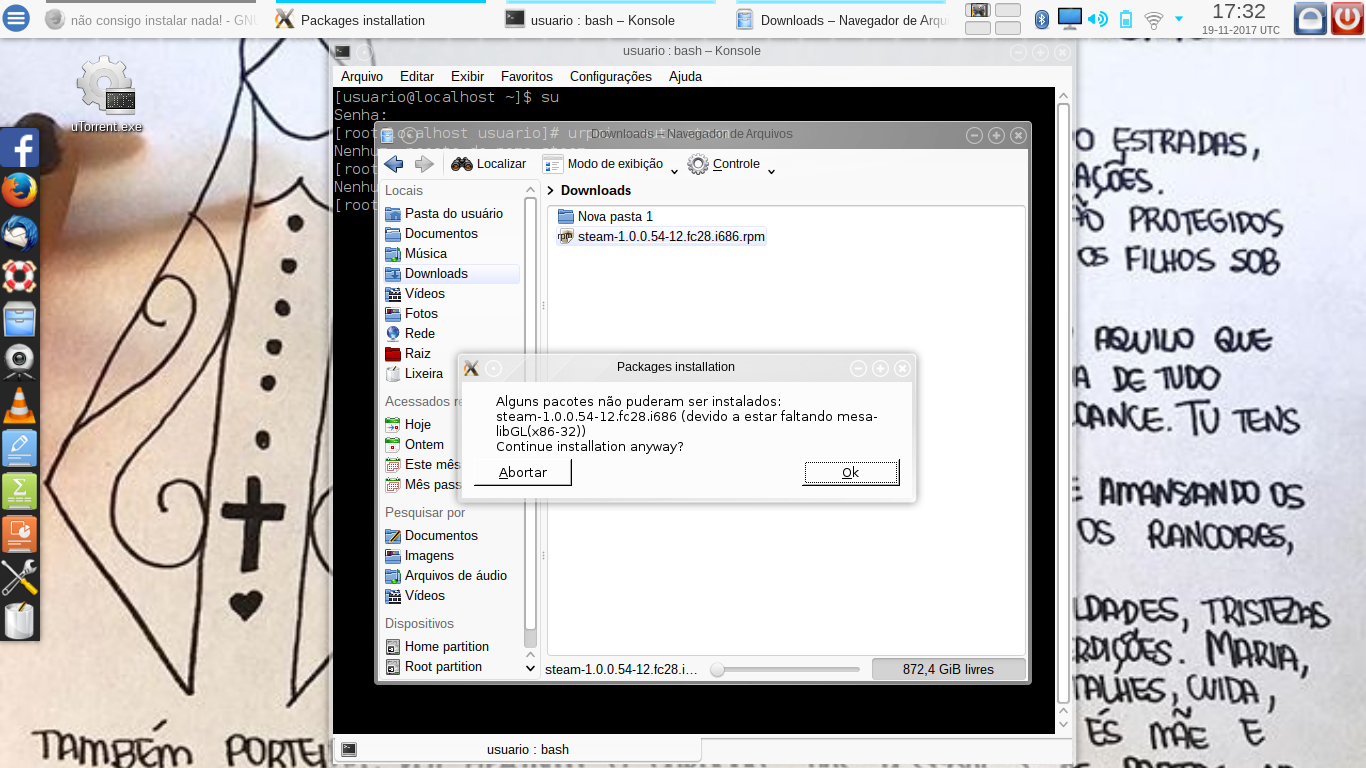
Task: Select usuario : bash Konsole tab
Action: pyautogui.click(x=517, y=749)
